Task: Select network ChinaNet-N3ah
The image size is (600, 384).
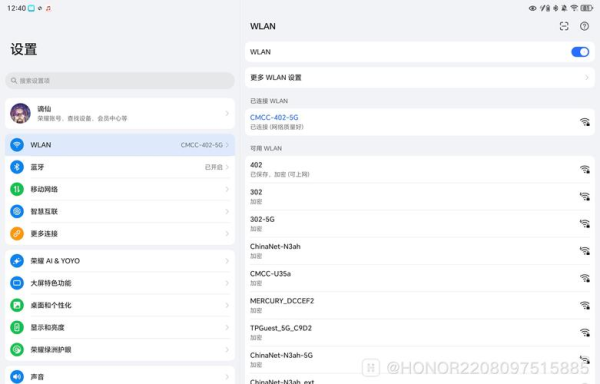Action: click(420, 251)
